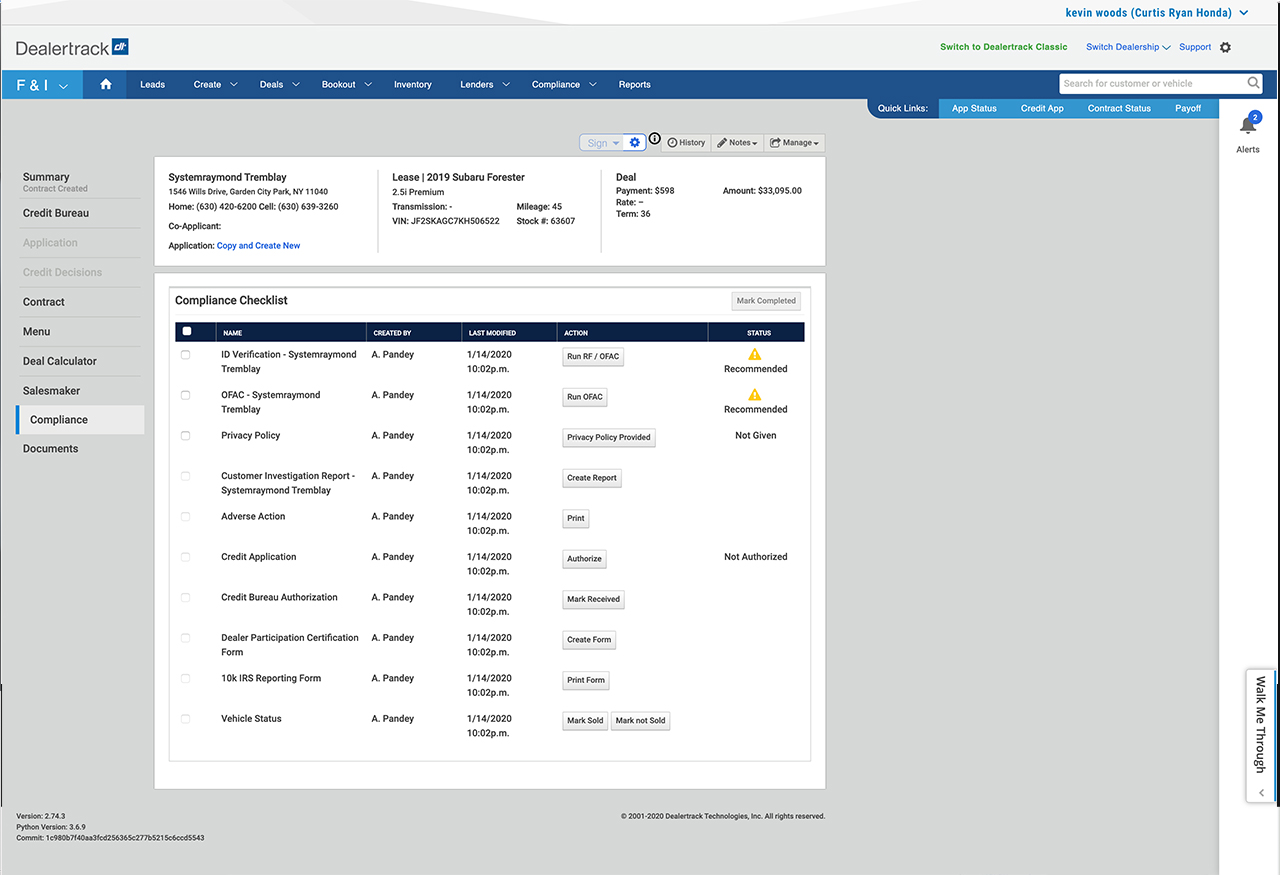Click the info icon beside Sign button
Image resolution: width=1280 pixels, height=875 pixels.
click(655, 139)
